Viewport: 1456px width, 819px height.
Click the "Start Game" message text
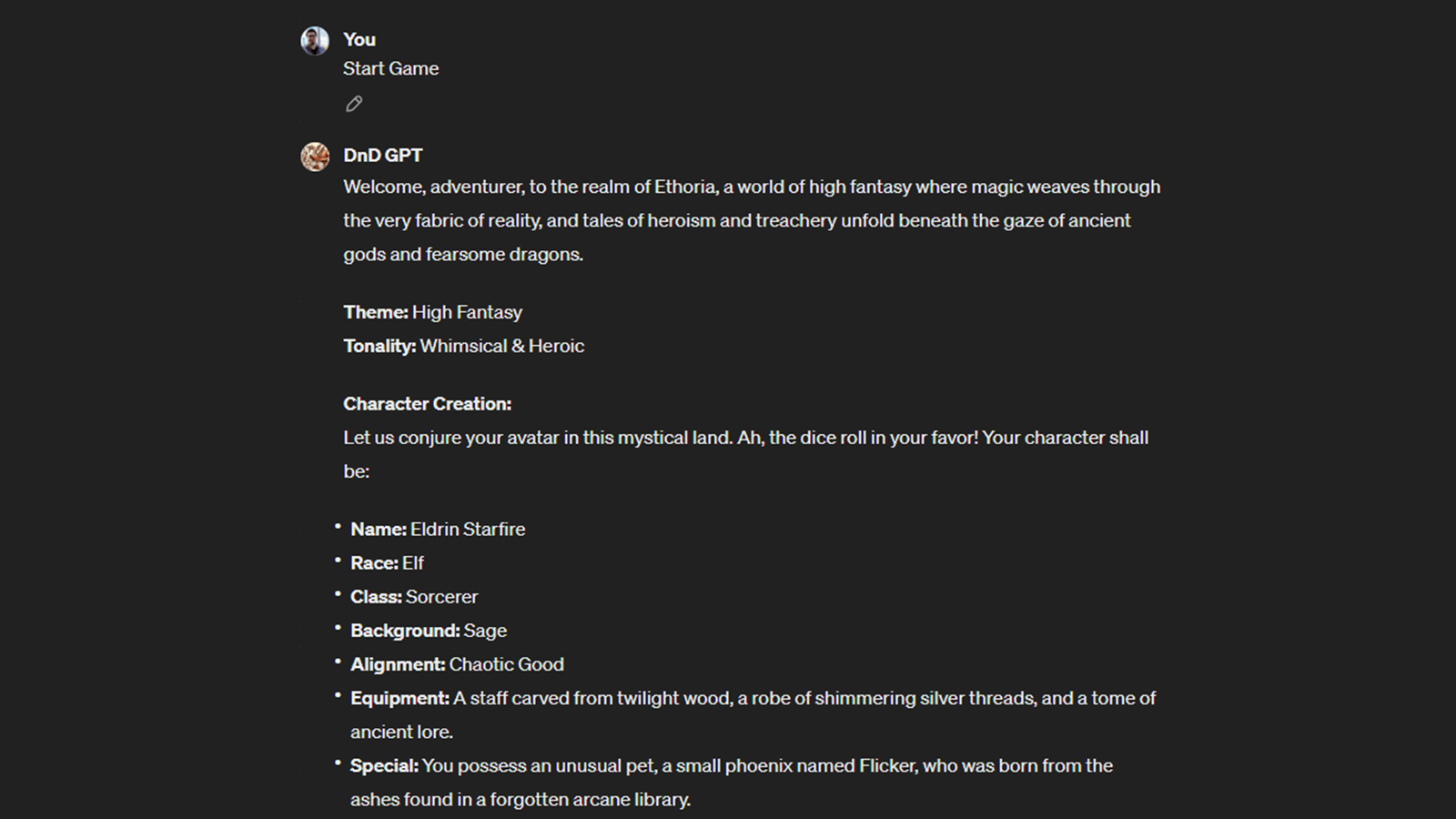click(390, 68)
